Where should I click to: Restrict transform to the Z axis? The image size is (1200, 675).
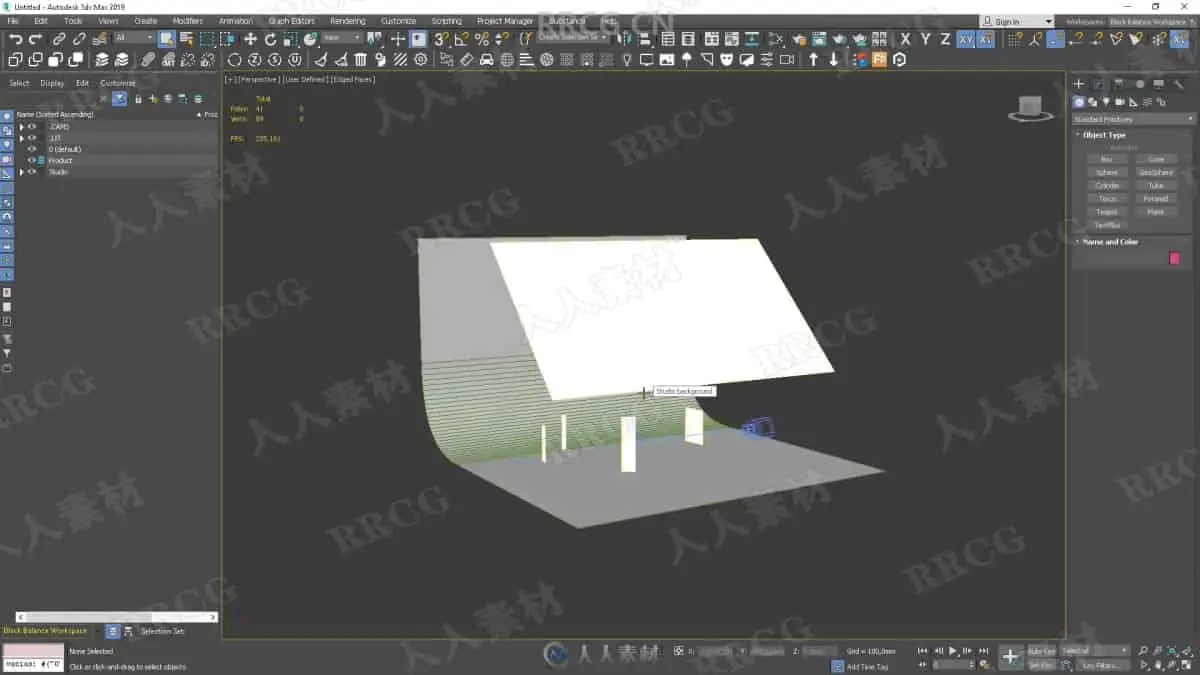pyautogui.click(x=945, y=39)
